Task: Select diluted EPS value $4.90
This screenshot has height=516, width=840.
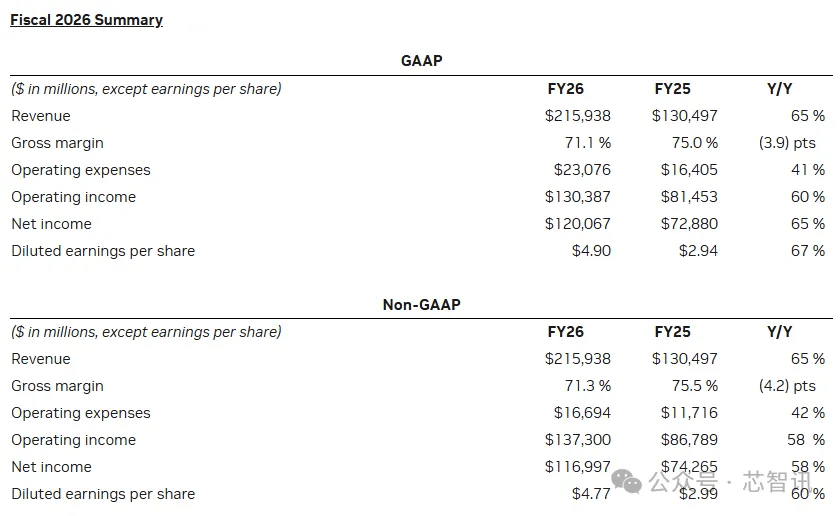Action: pyautogui.click(x=590, y=251)
